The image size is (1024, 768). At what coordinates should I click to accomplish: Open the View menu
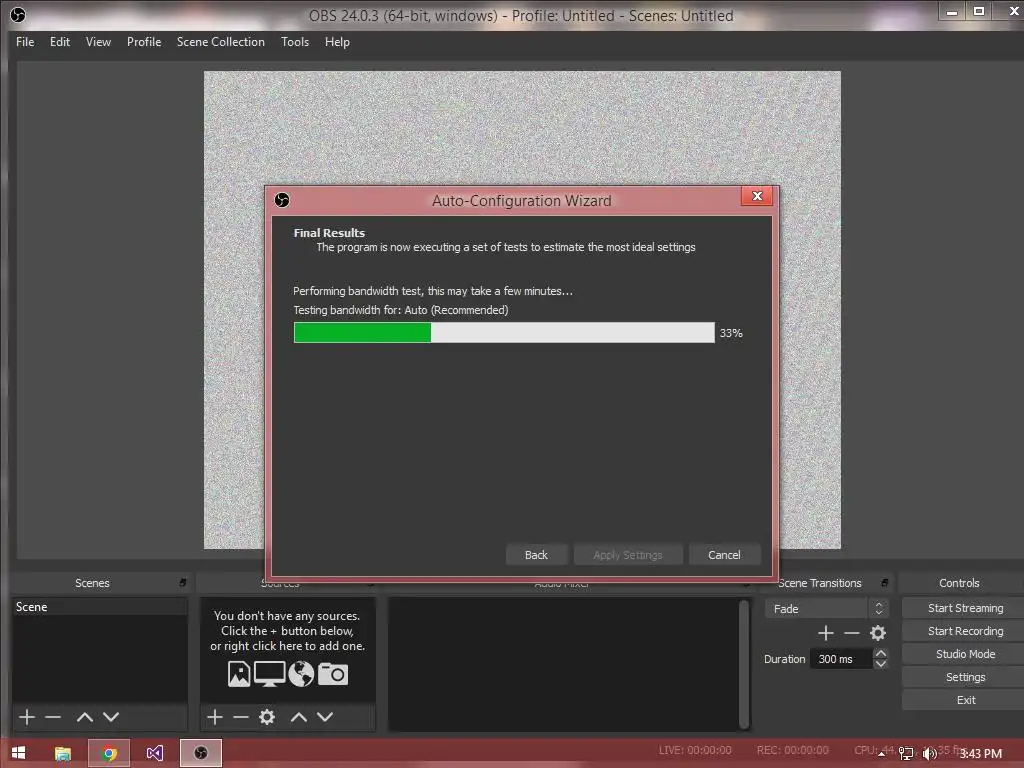(x=98, y=42)
